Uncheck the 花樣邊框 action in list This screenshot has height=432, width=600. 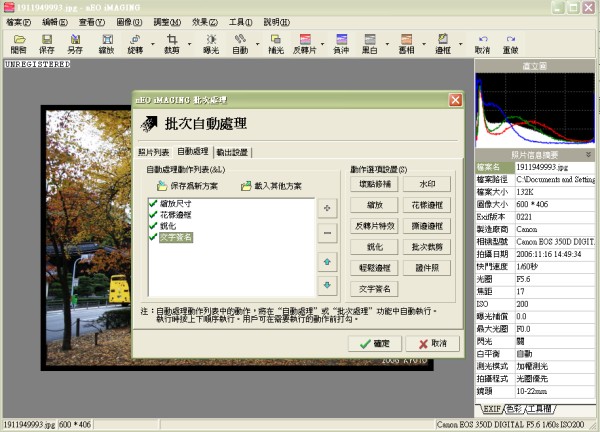tap(153, 214)
